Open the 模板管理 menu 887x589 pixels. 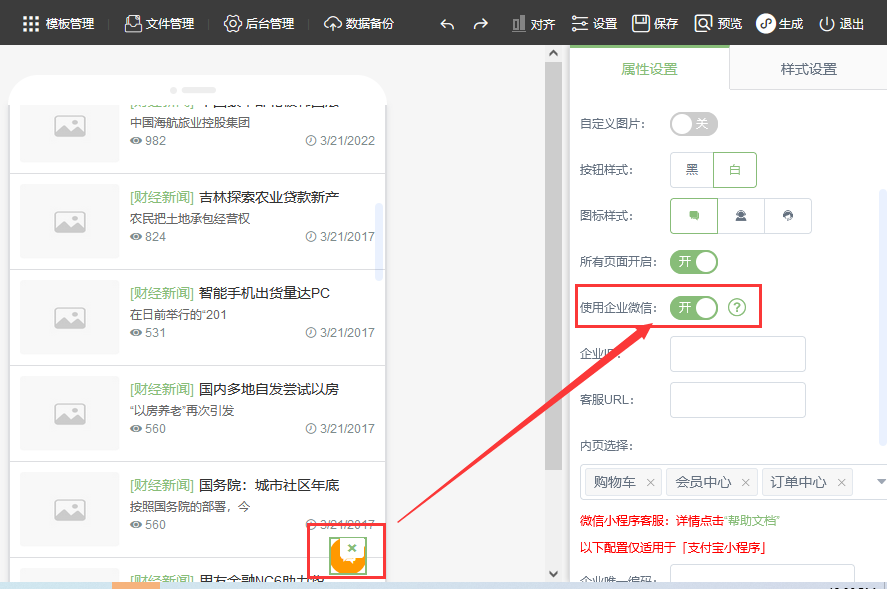58,23
